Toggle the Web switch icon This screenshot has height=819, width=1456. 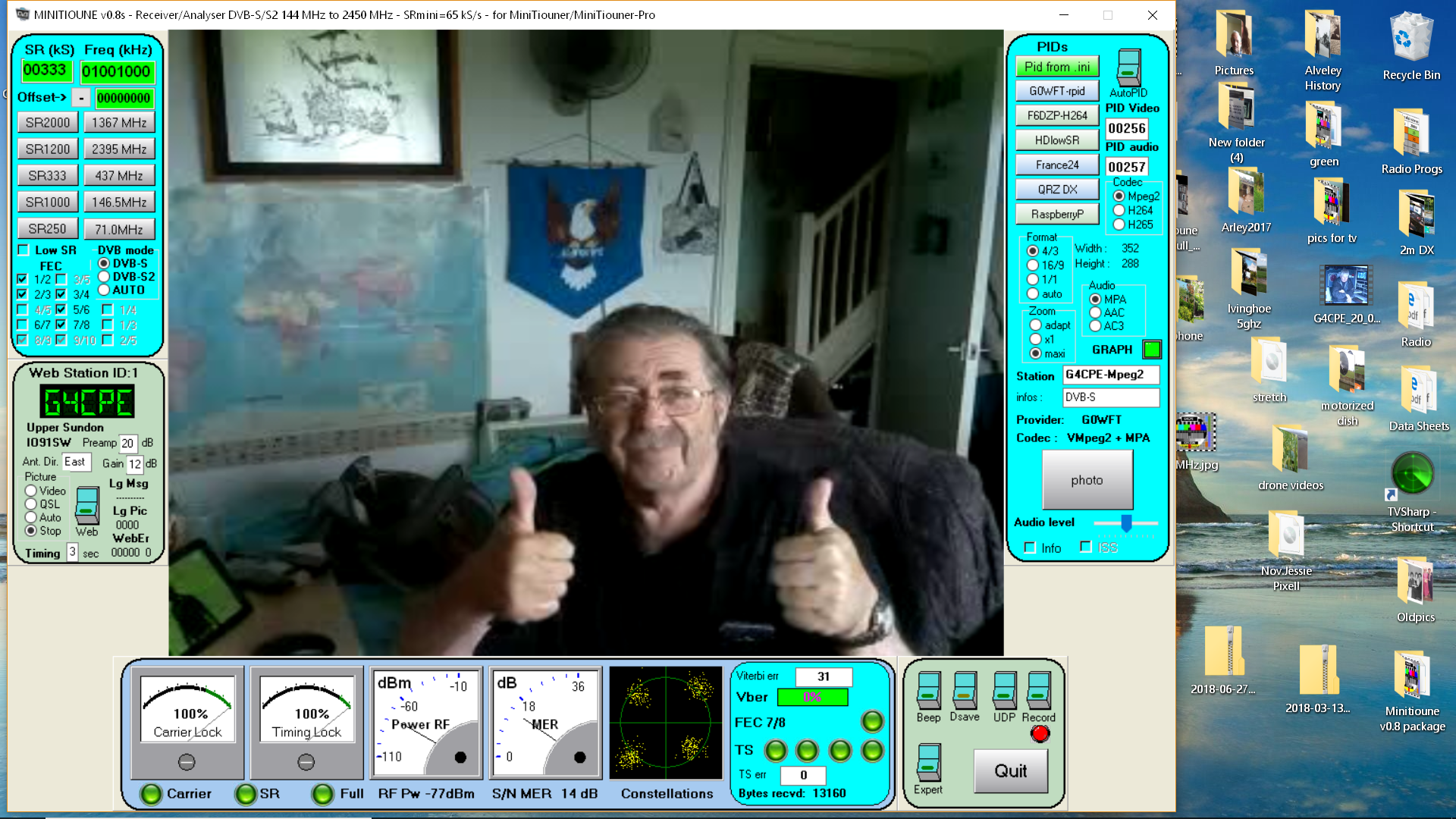click(x=87, y=505)
